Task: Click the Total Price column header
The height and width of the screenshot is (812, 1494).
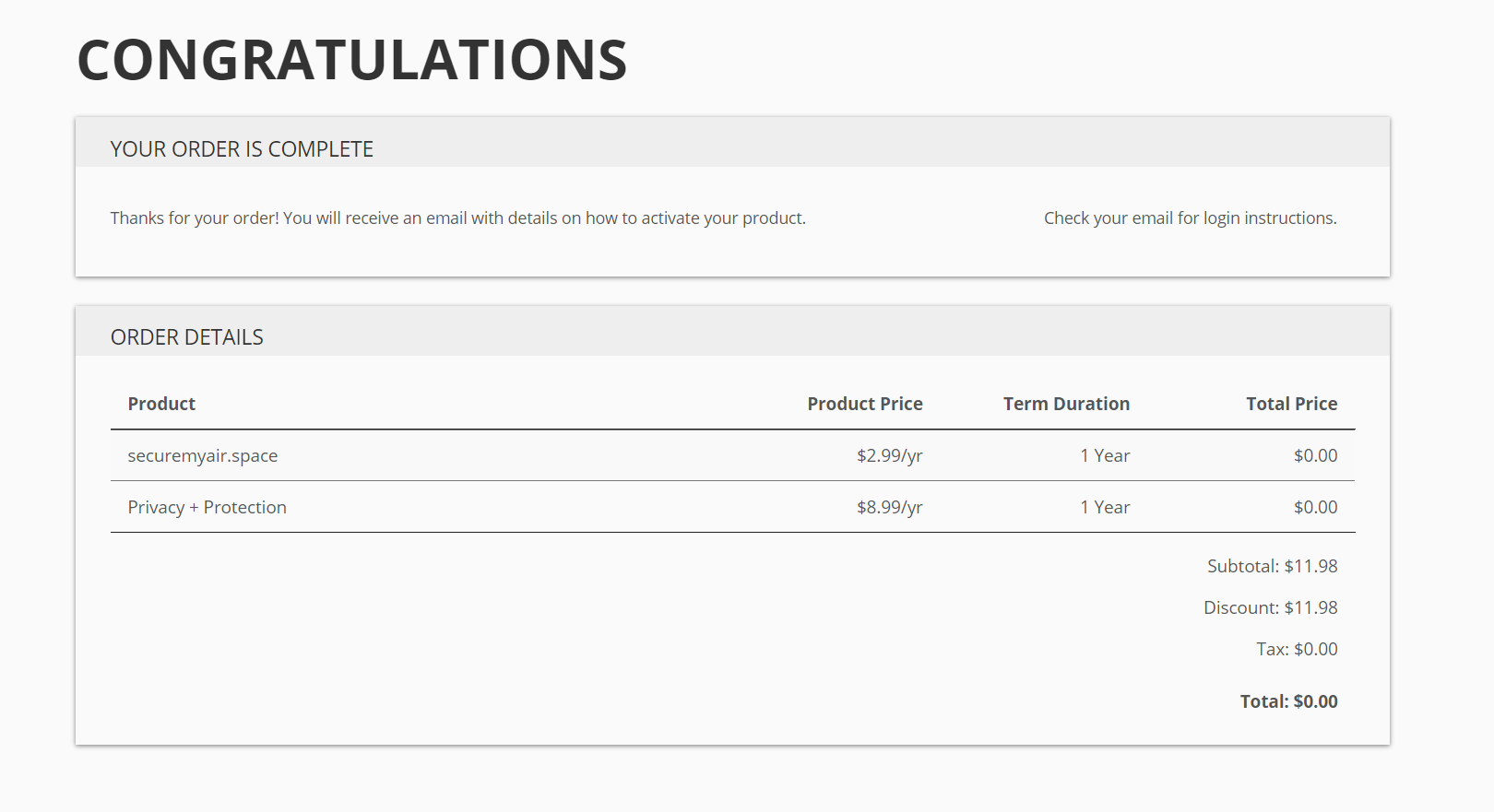Action: (x=1291, y=404)
